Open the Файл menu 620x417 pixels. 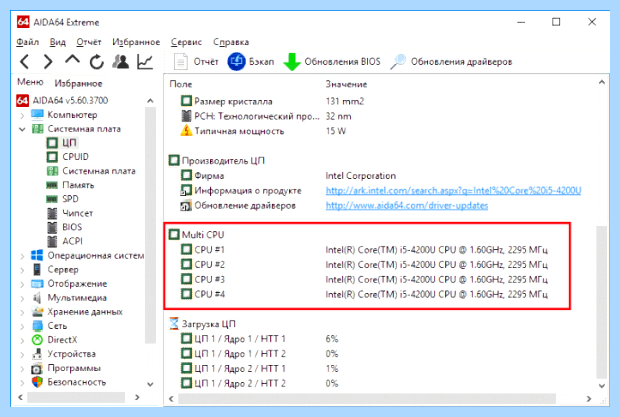coord(28,42)
